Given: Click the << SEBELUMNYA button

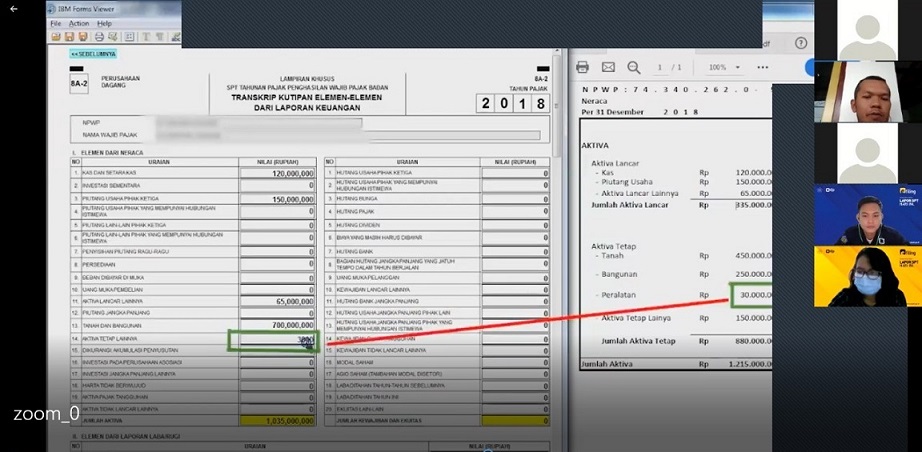Looking at the screenshot, I should [93, 54].
